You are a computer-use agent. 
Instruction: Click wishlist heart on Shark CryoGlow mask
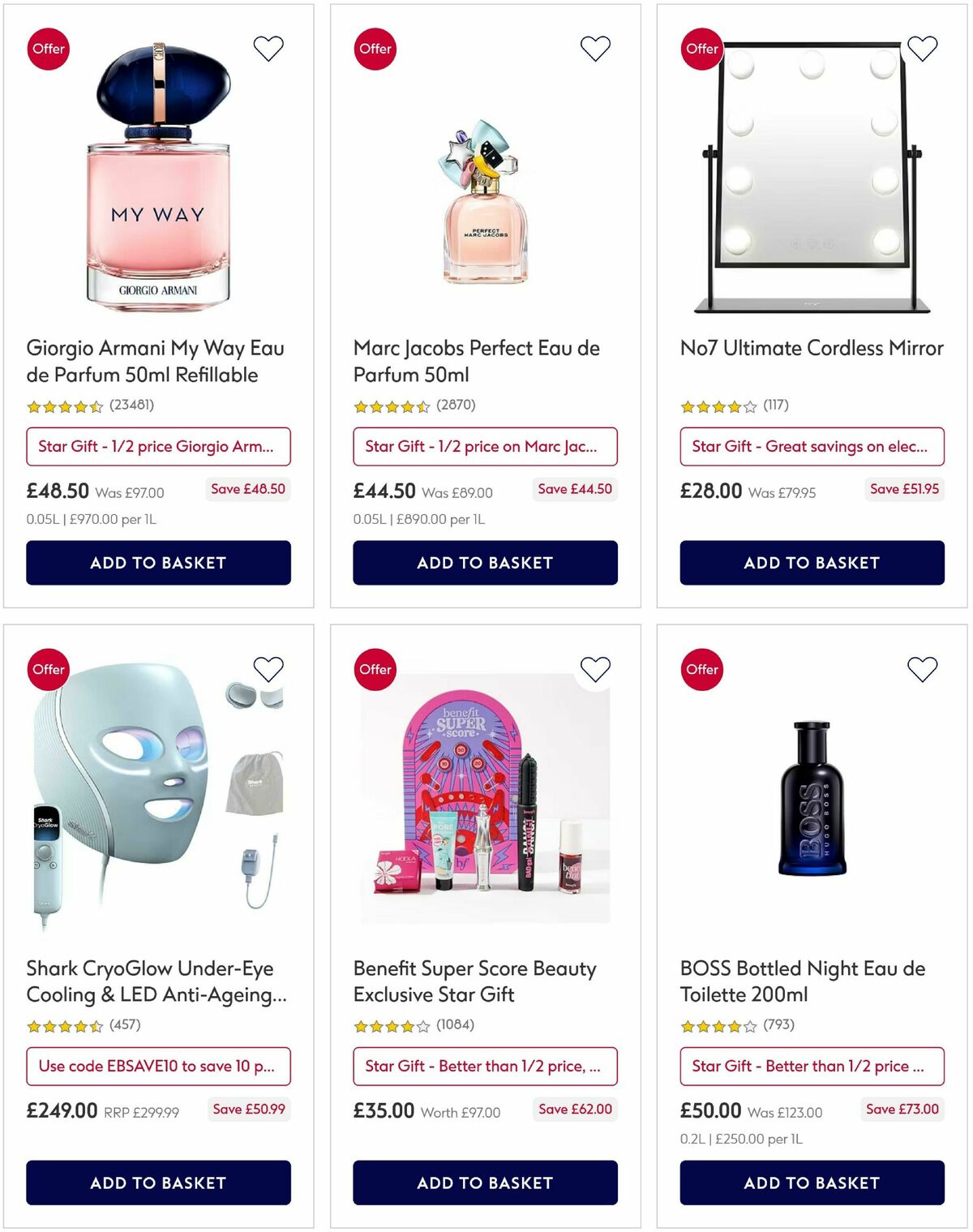269,669
